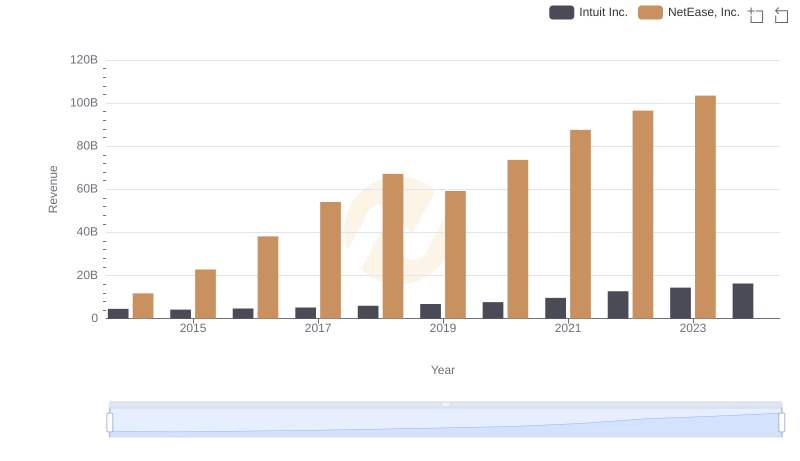Click the Intuit 2017 bar
800x461 pixels.
tap(306, 313)
